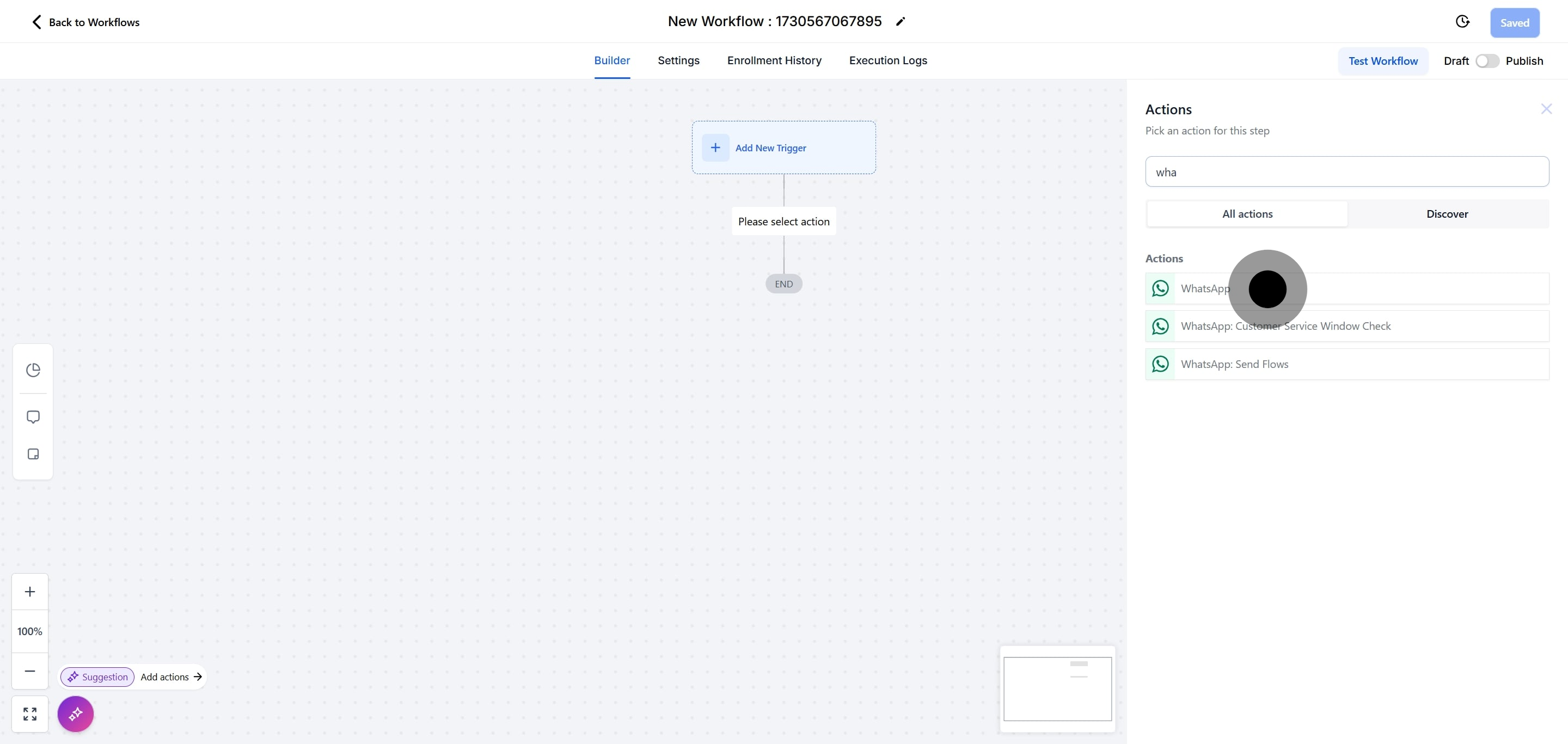Viewport: 1568px width, 744px height.
Task: Open the Execution Logs tab
Action: tap(887, 60)
